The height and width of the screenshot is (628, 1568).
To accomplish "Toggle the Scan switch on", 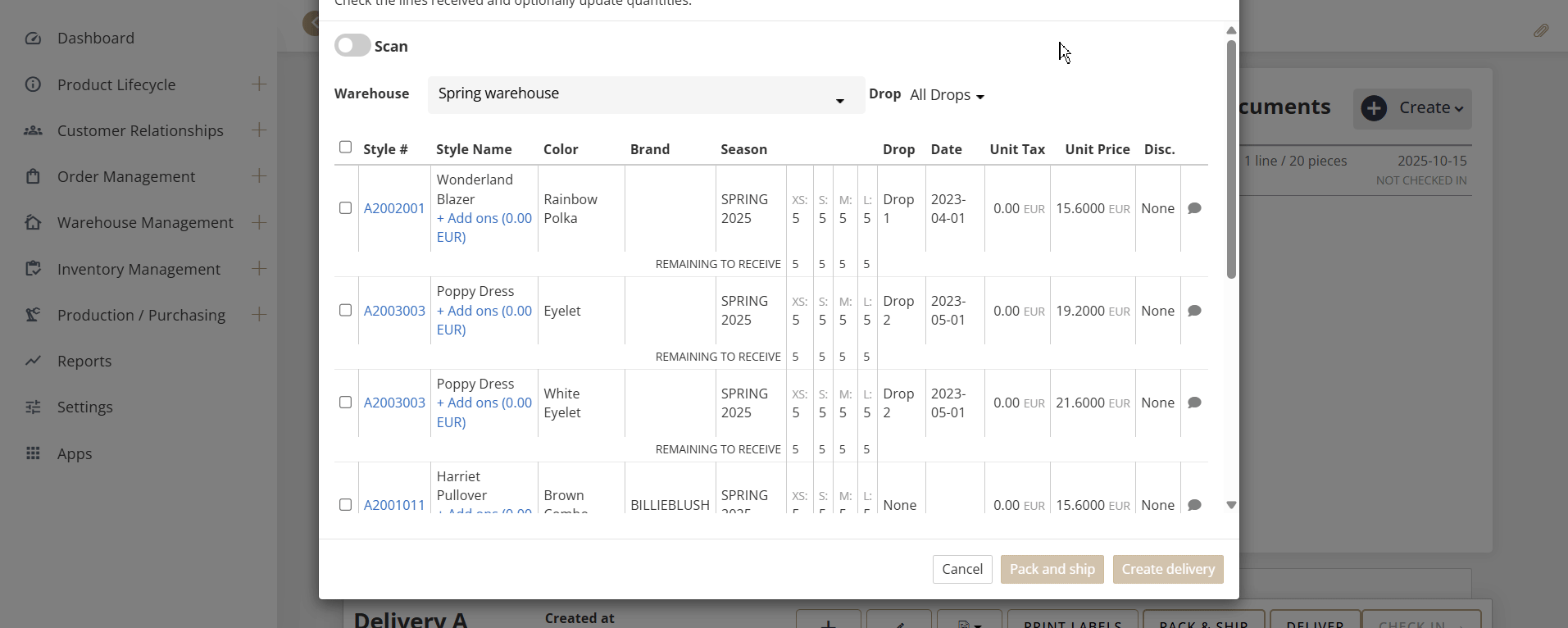I will (x=352, y=46).
